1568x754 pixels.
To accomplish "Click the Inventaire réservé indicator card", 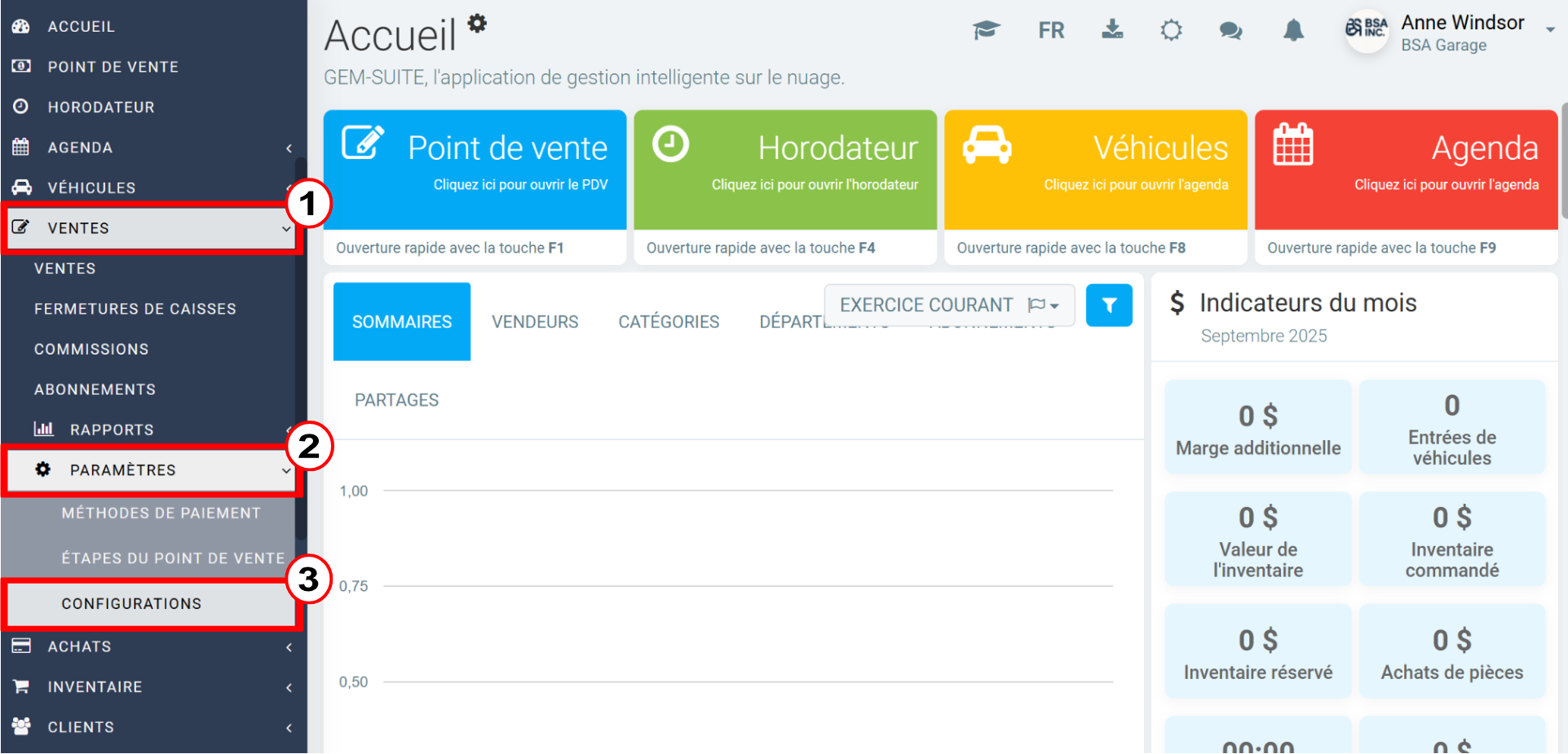I will pyautogui.click(x=1258, y=651).
